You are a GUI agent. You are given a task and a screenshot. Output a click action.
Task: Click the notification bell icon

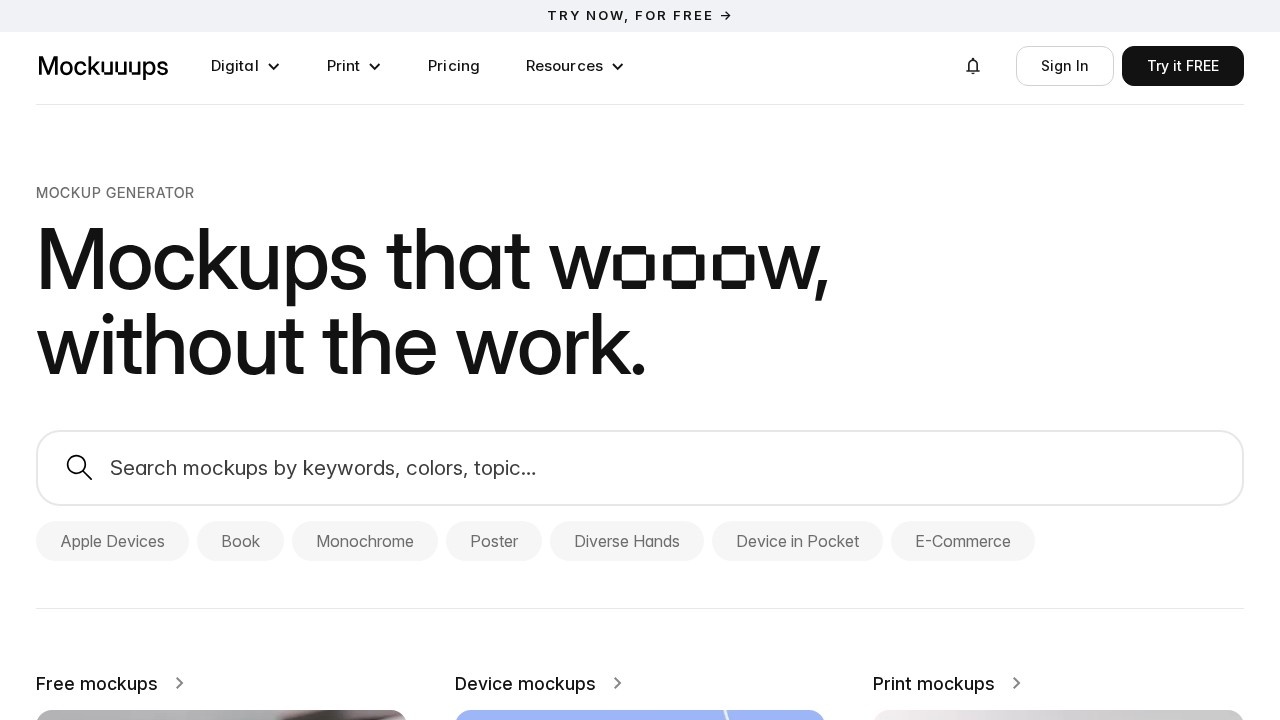tap(972, 66)
